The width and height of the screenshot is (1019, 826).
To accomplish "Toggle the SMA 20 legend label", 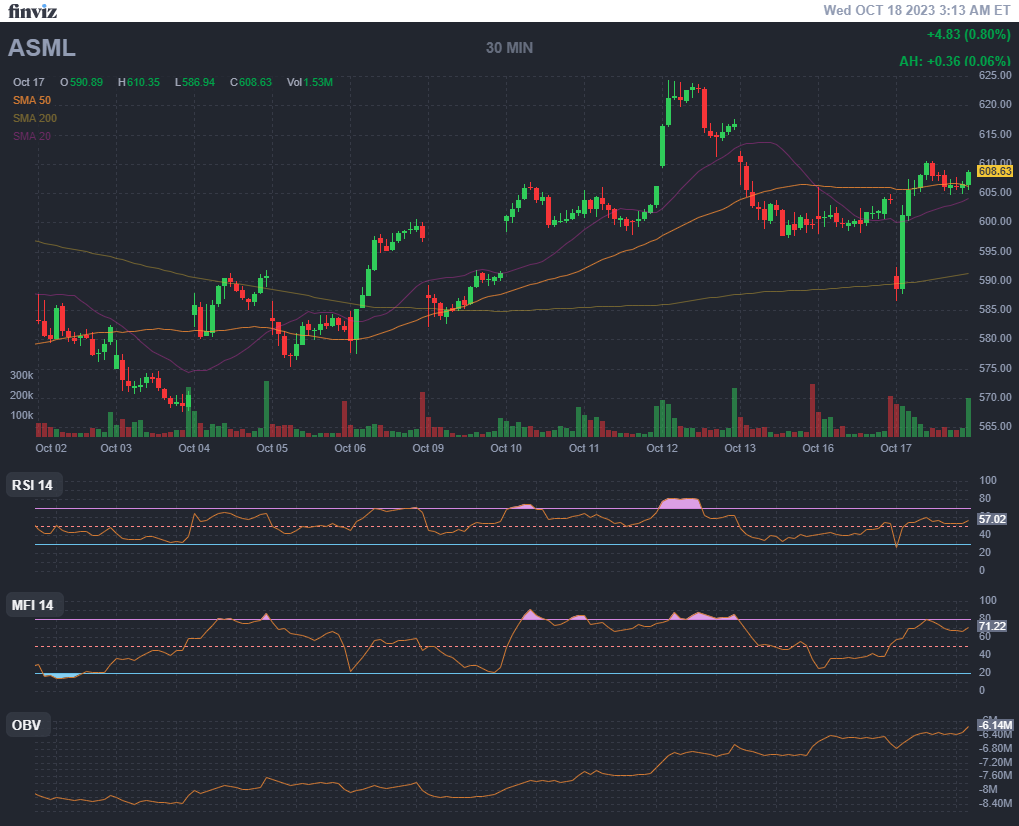I will coord(32,136).
